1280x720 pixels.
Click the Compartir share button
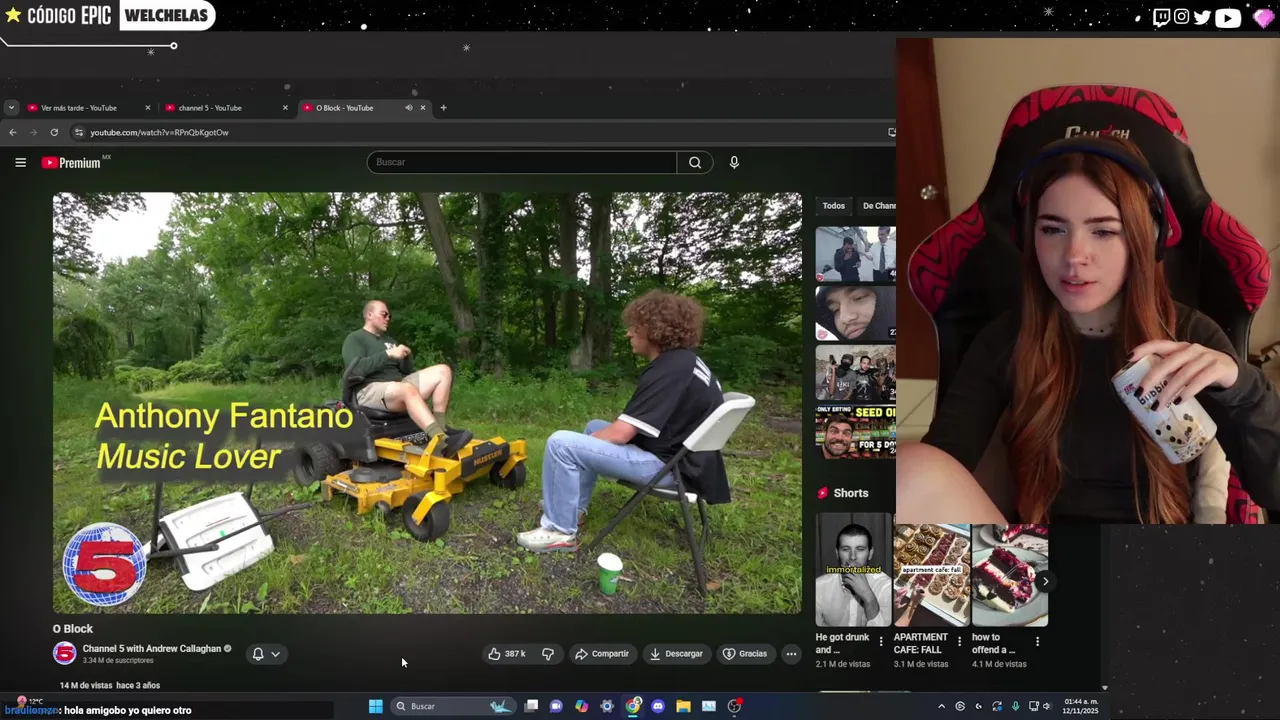602,654
